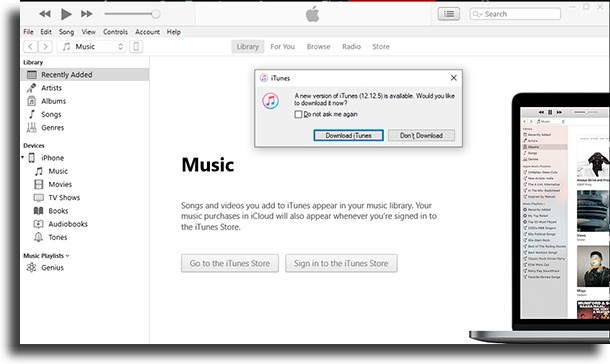The image size is (610, 364).
Task: Switch to the Store tab
Action: pyautogui.click(x=380, y=47)
